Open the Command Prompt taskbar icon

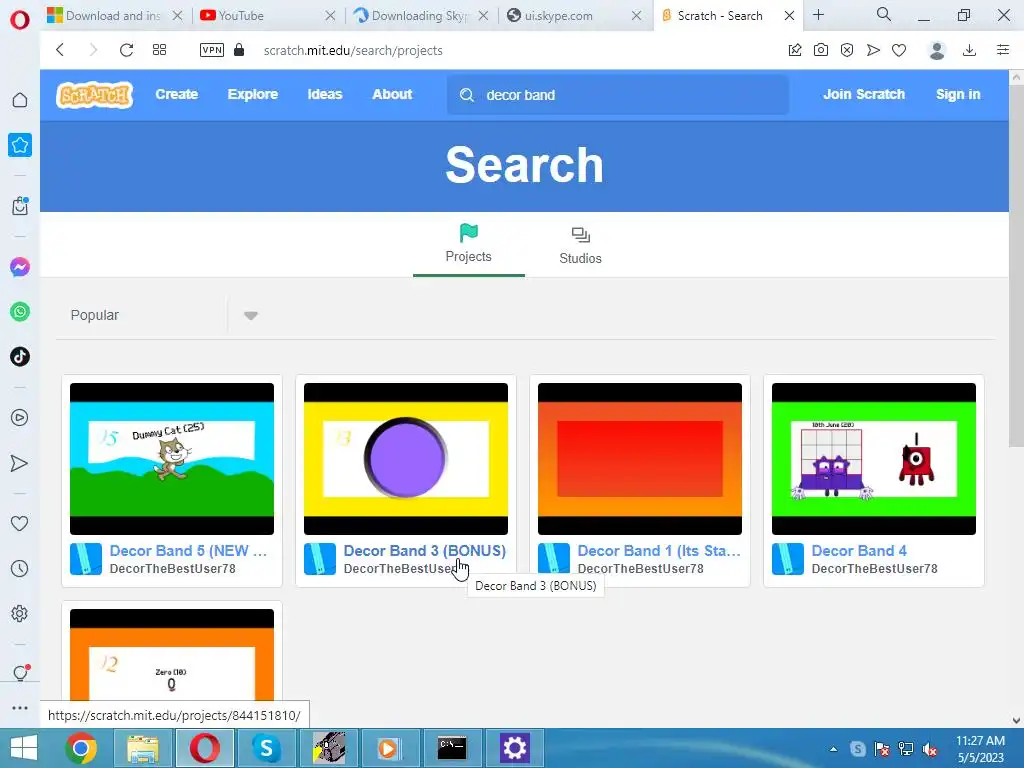click(x=452, y=748)
